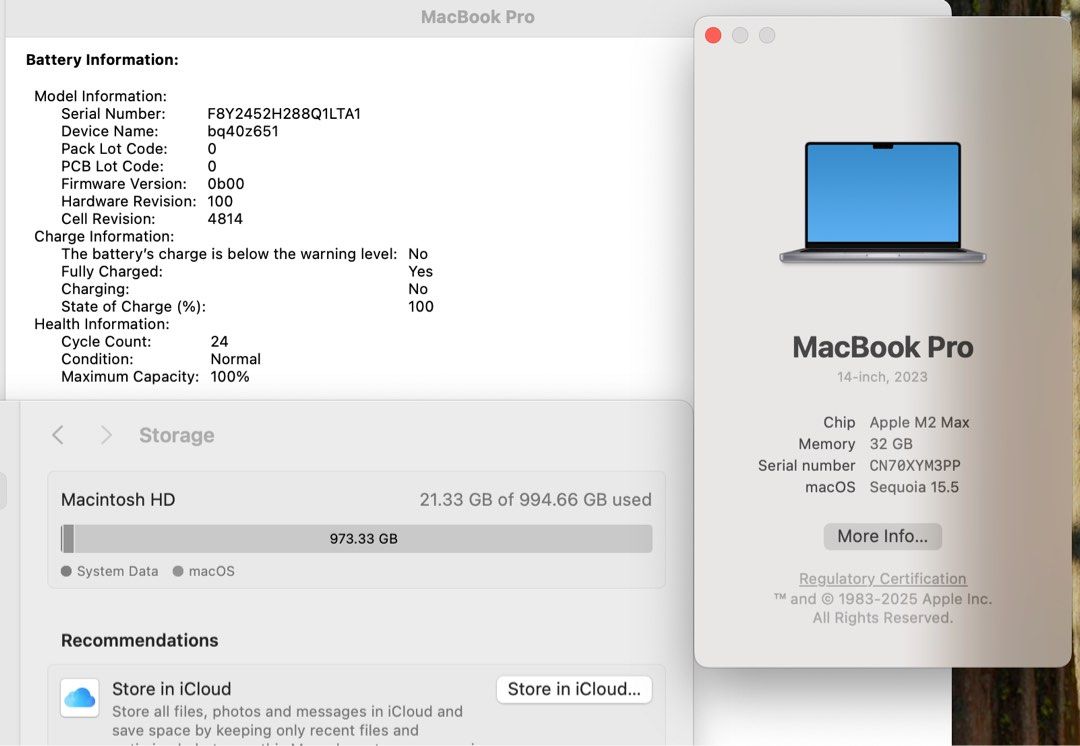Click the More Info... button
Screen dimensions: 1080x746
coord(882,536)
